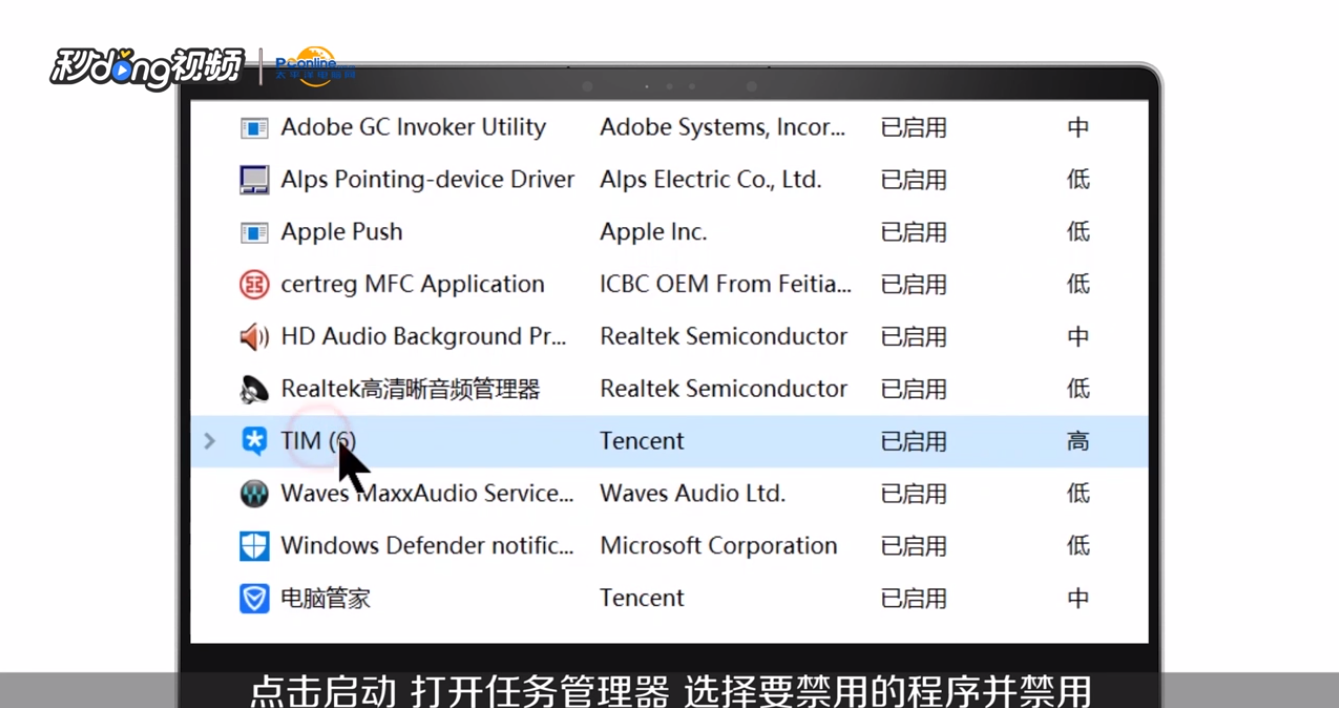Click publisher Adobe Systems, Incor...
This screenshot has height=708, width=1339.
pyautogui.click(x=723, y=128)
